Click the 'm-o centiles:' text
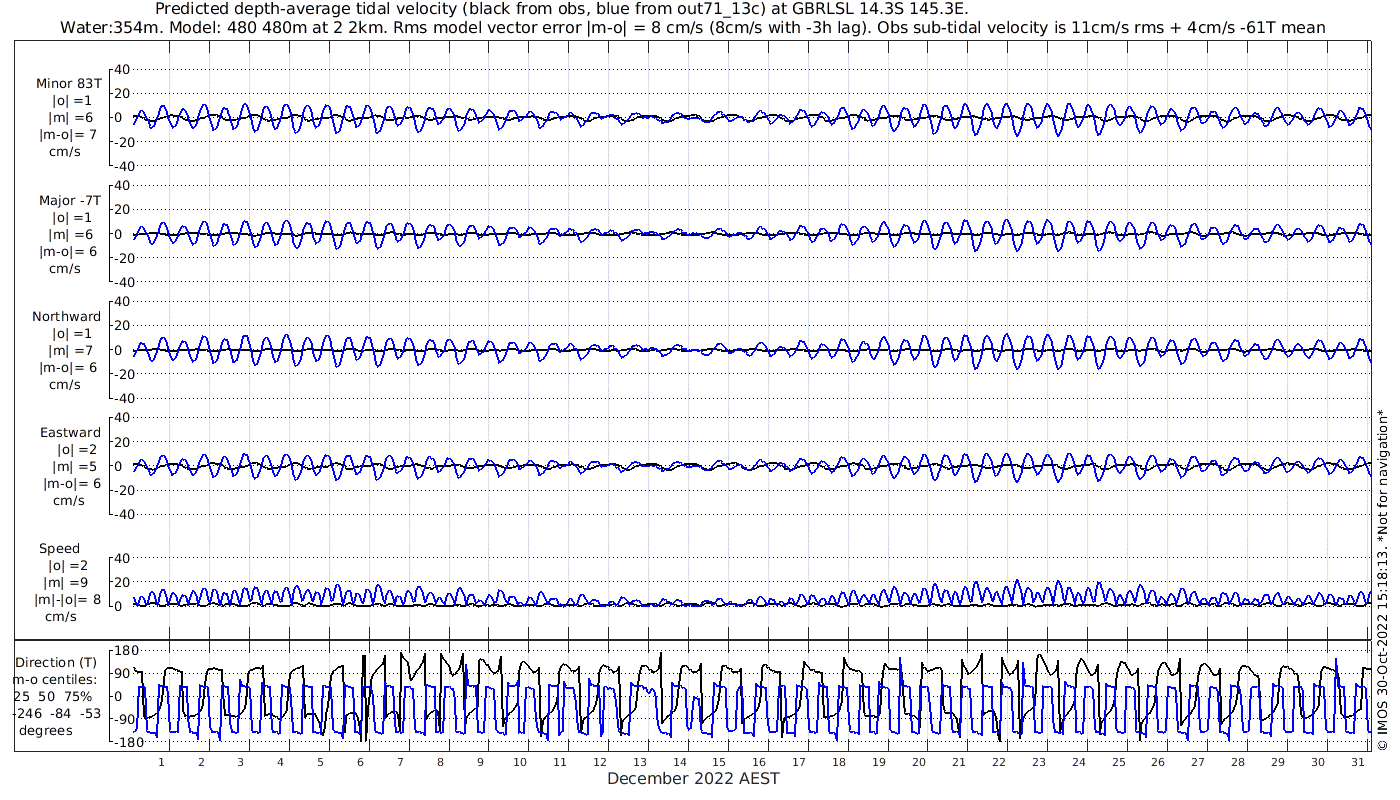This screenshot has height=800, width=1400. (55, 679)
